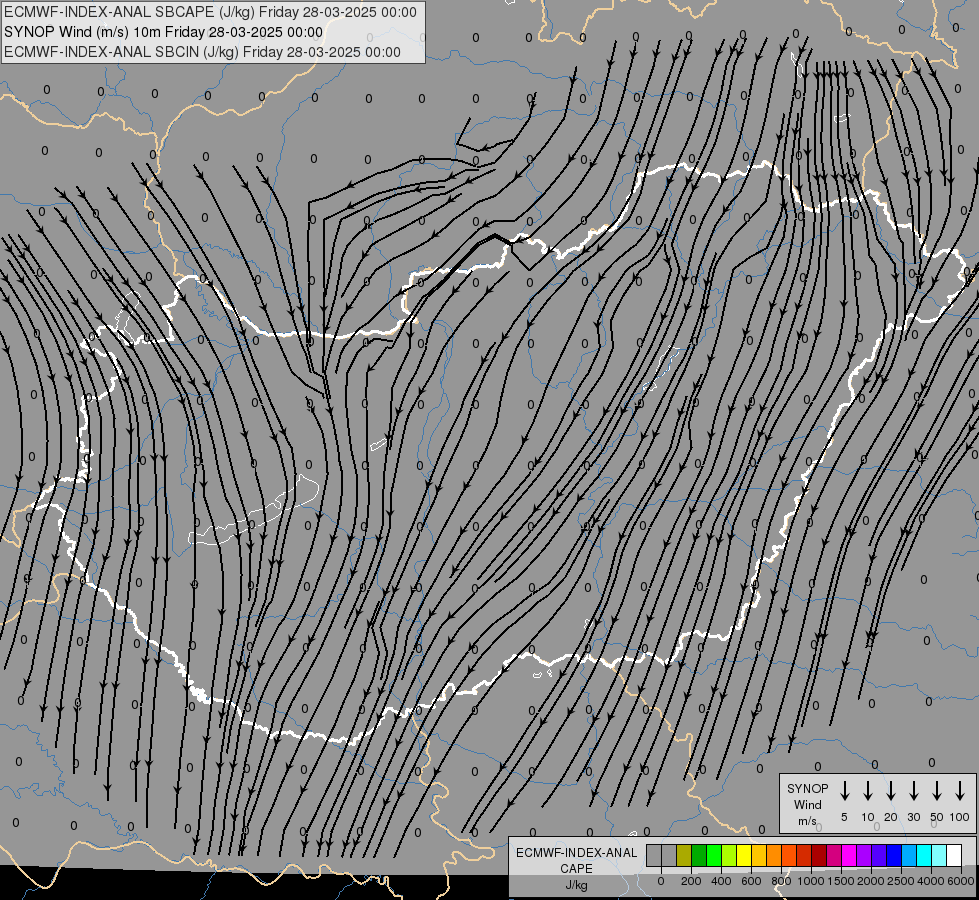Image resolution: width=979 pixels, height=900 pixels.
Task: Click the ECMWF-INDEX-ANAL label in color legend
Action: (576, 853)
